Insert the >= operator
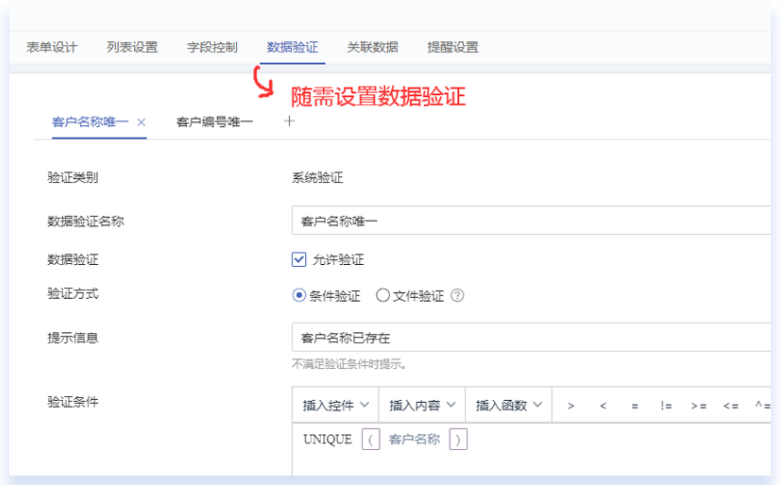782x492 pixels. point(698,406)
